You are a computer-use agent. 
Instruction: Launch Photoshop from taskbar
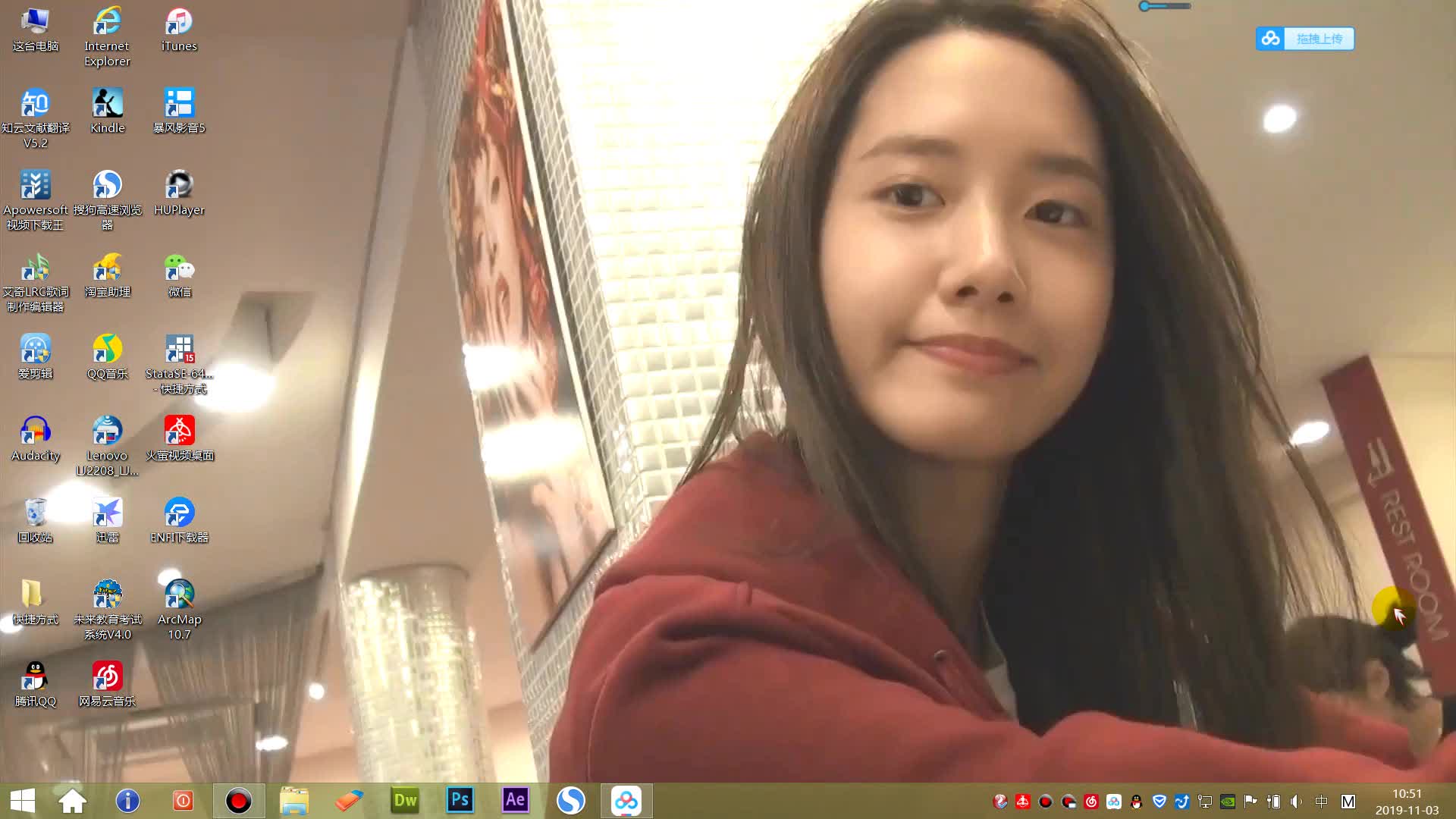(x=460, y=801)
